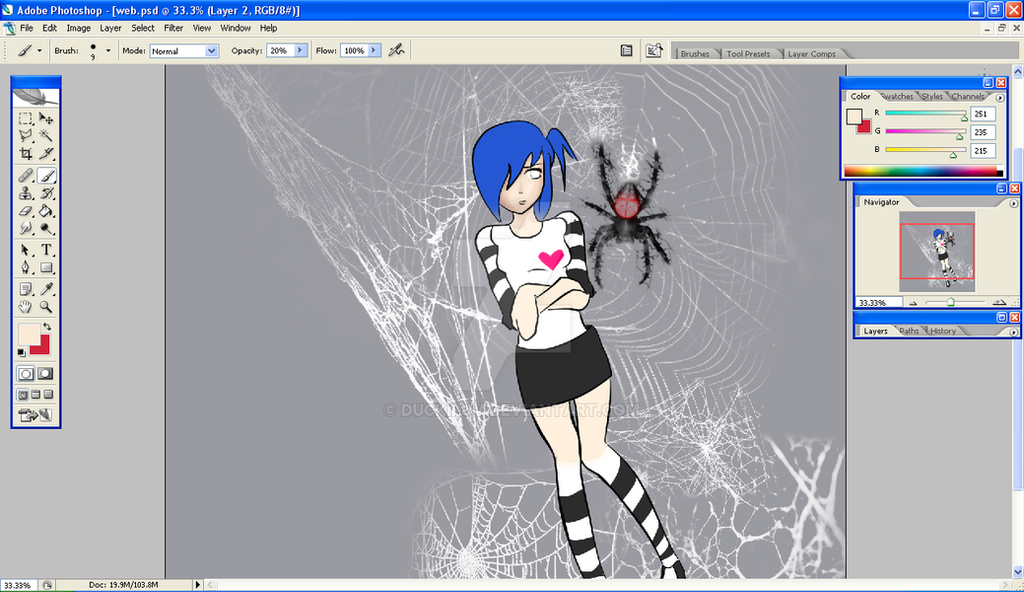Swap foreground and background colors
Viewport: 1024px width, 592px height.
click(47, 326)
